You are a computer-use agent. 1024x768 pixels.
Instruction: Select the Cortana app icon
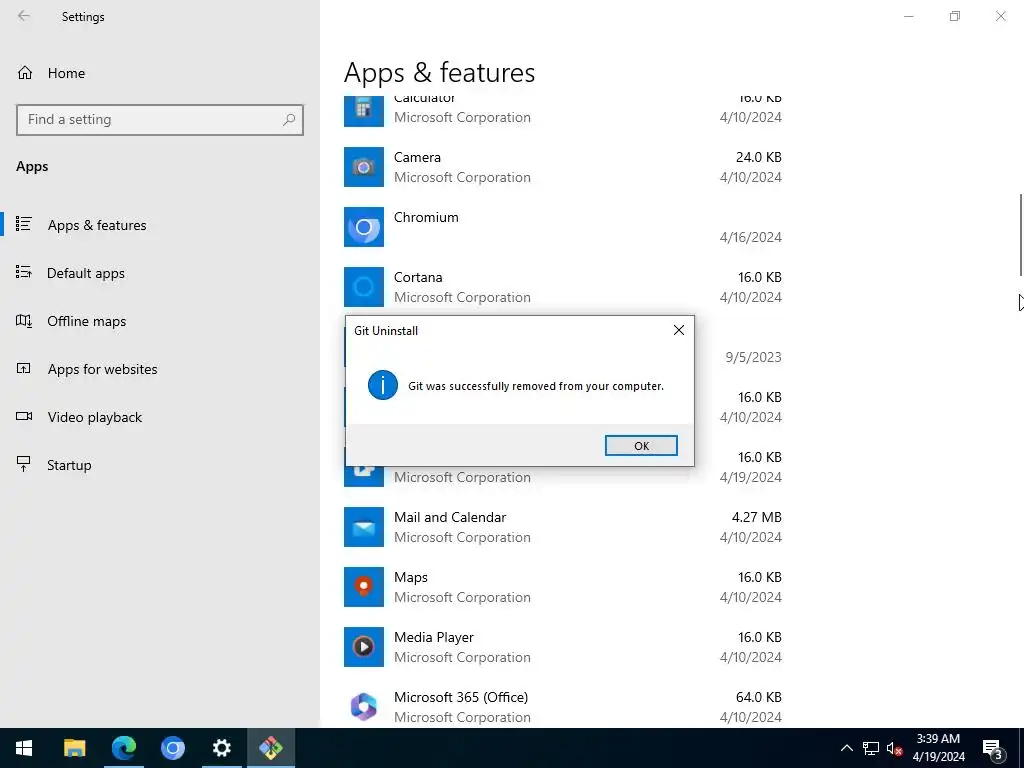pyautogui.click(x=364, y=287)
